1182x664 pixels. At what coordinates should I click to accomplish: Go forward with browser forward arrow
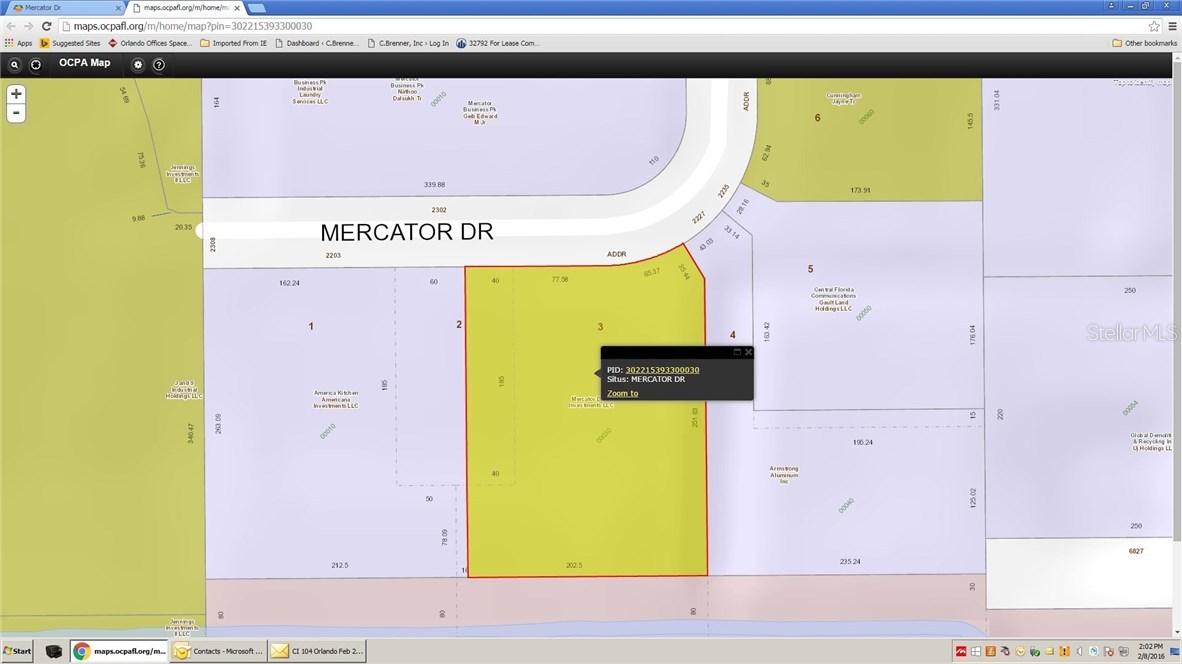pos(28,26)
